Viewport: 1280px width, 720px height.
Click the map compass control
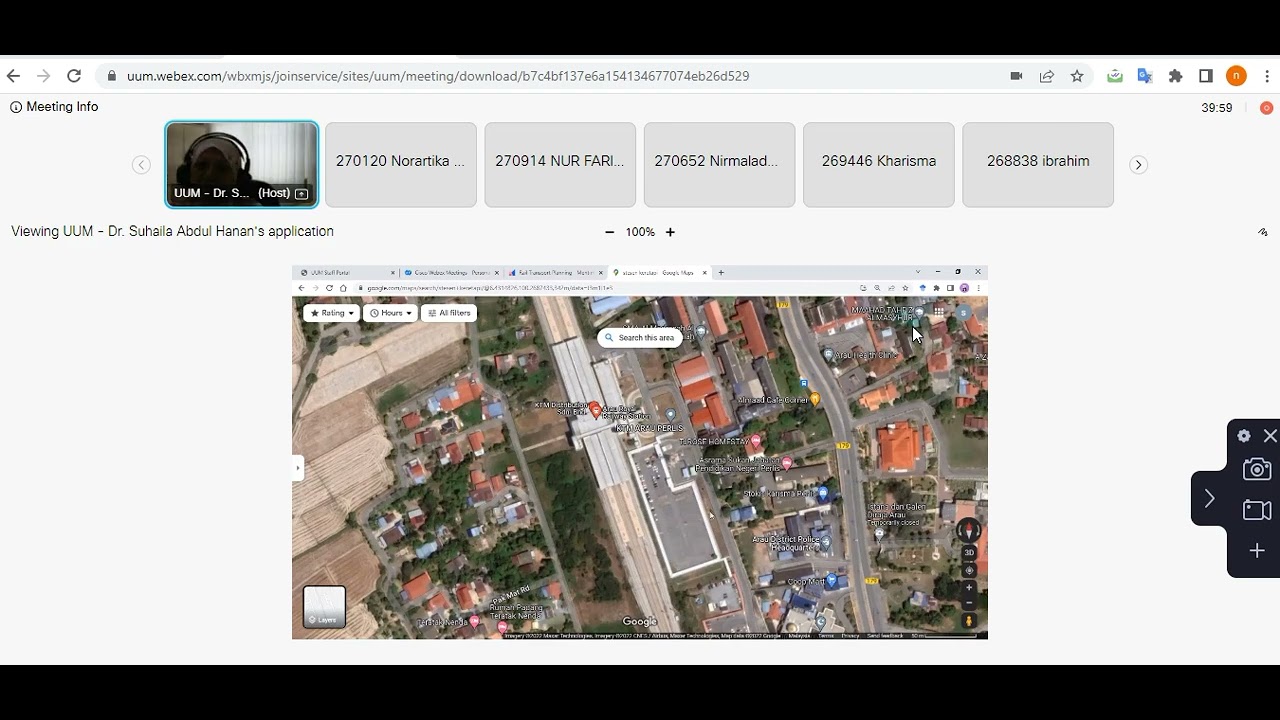coord(968,531)
